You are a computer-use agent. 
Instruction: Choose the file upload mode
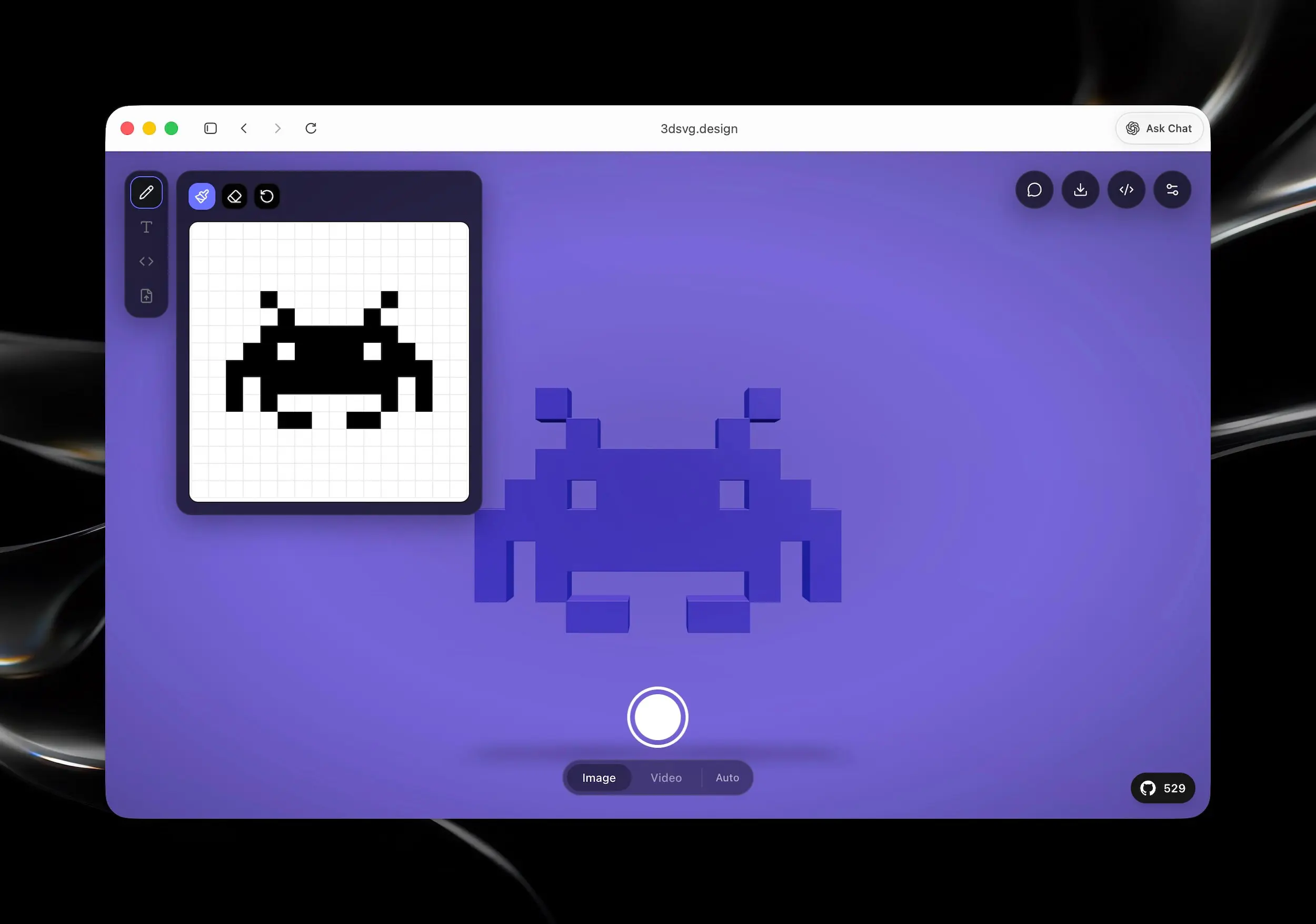coord(146,296)
